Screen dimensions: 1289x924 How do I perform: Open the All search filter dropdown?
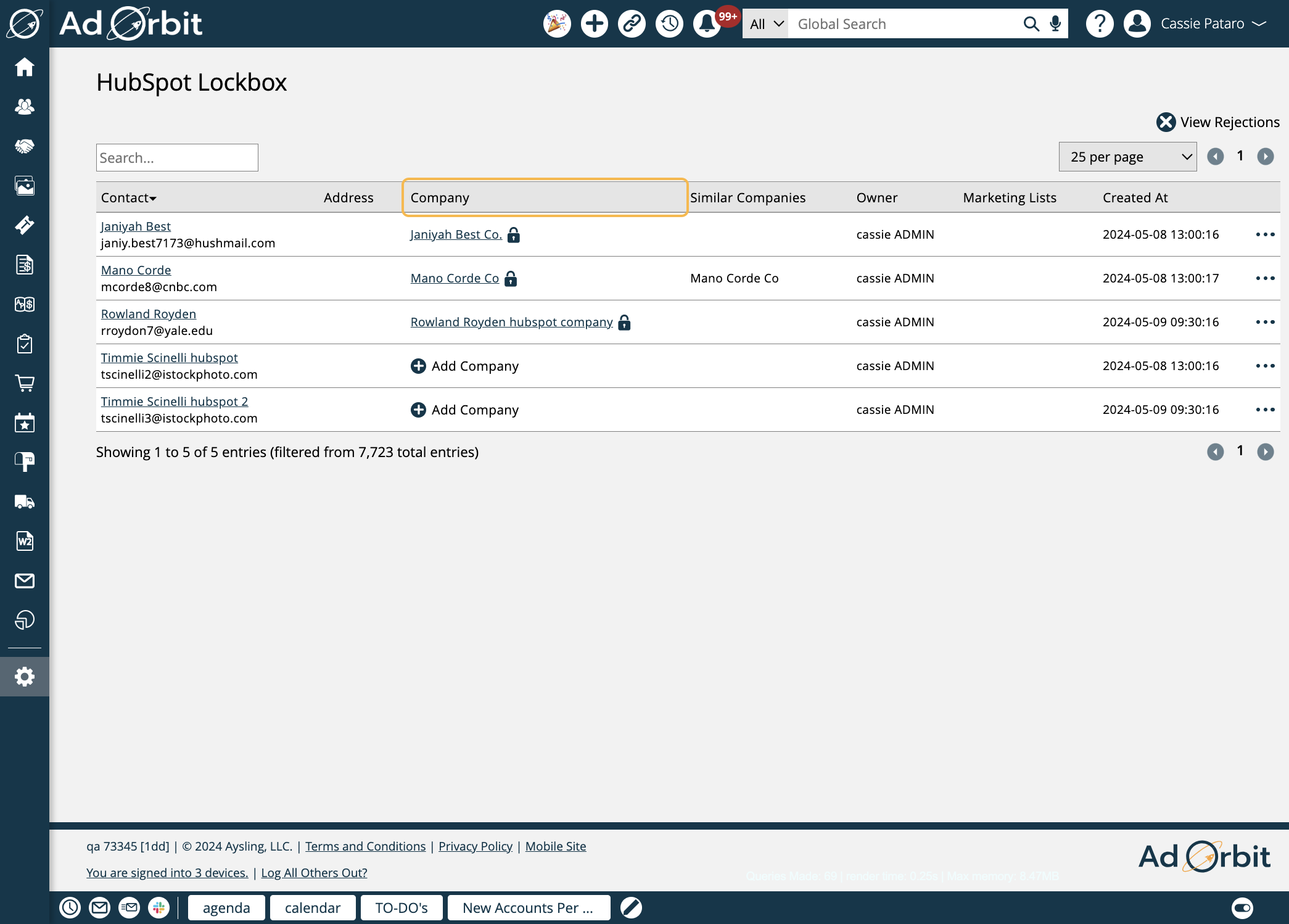765,24
